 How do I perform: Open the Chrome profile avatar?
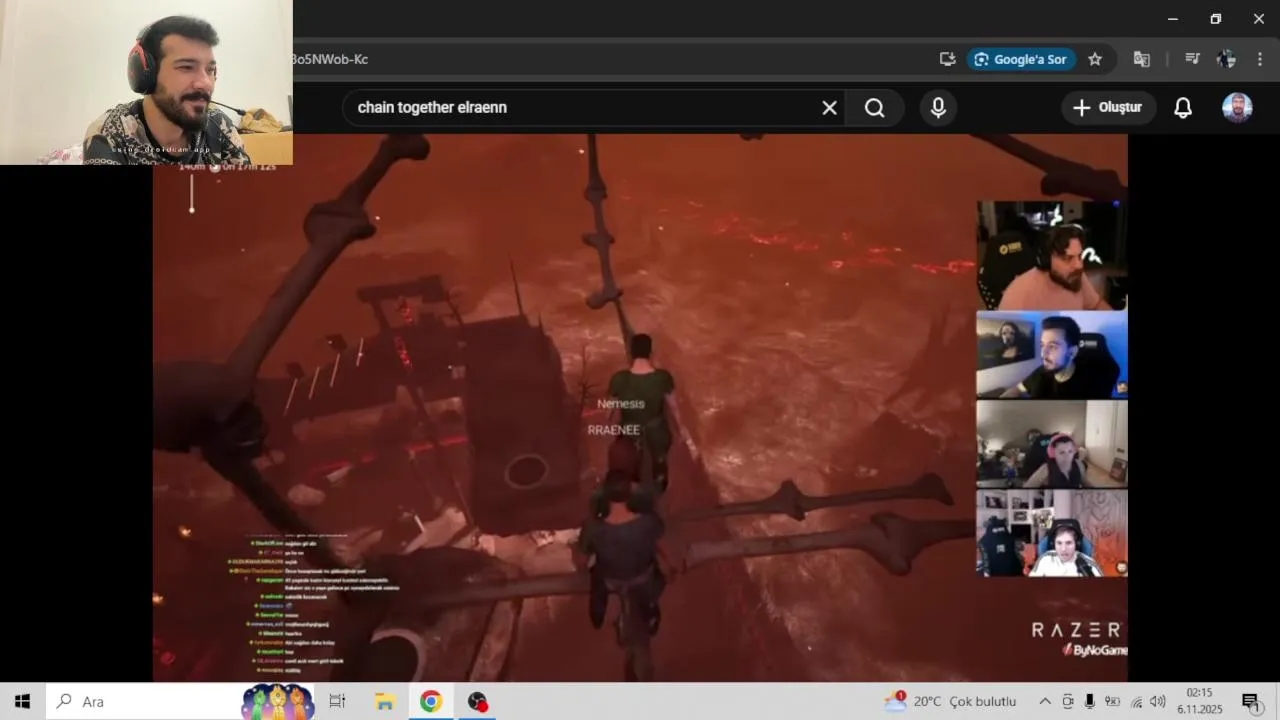point(1226,59)
